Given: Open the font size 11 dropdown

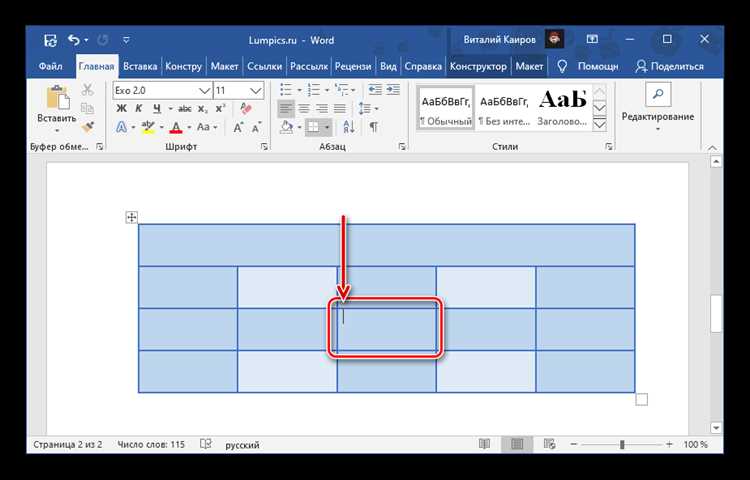Looking at the screenshot, I should click(256, 90).
